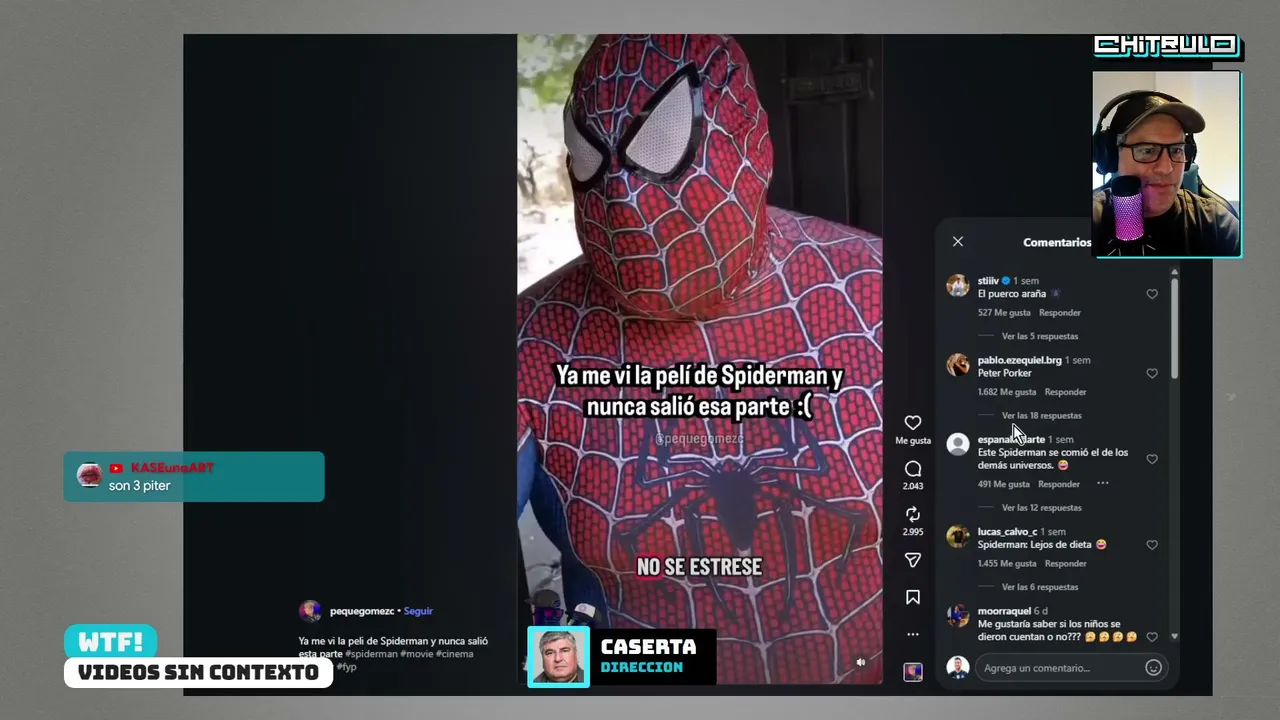Repost the reel using the repost icon

(x=913, y=514)
